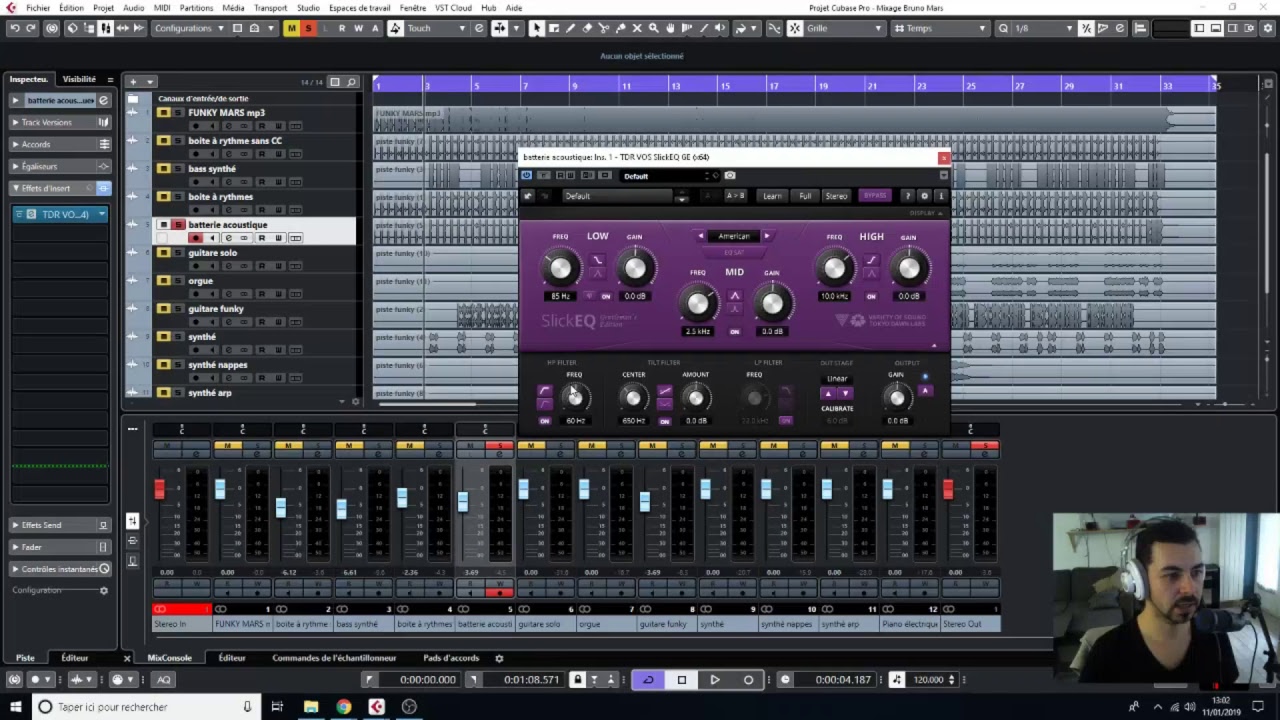Screen dimensions: 1280x720
Task: Toggle MID band ON switch
Action: pos(735,332)
